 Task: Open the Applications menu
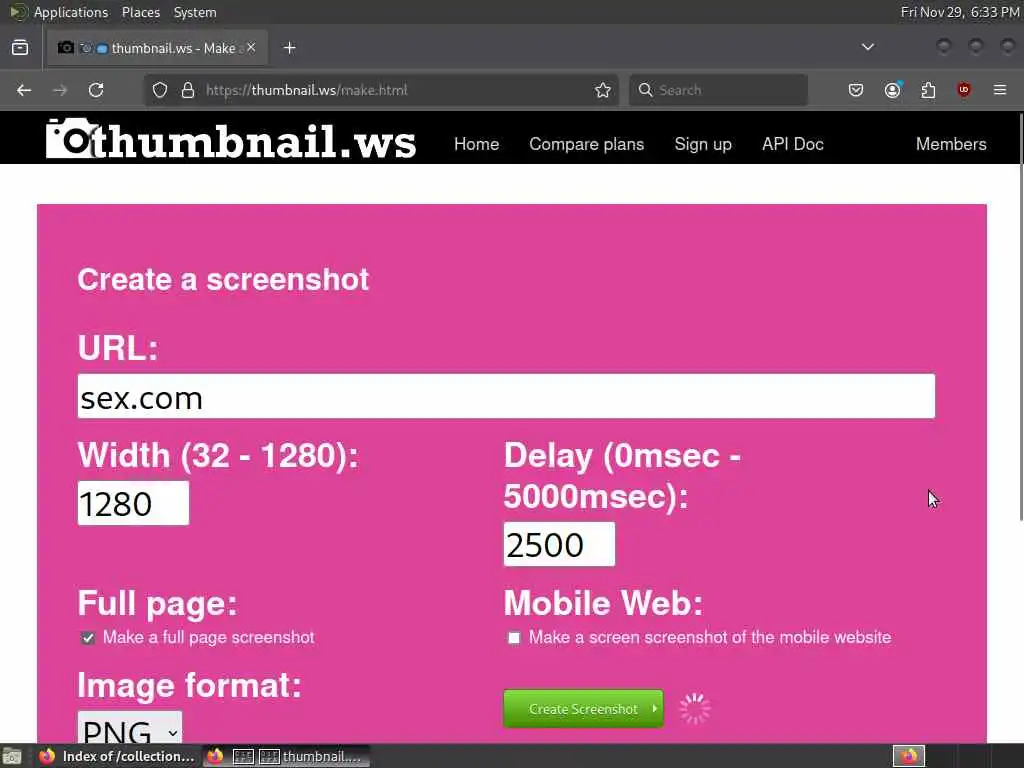pyautogui.click(x=71, y=12)
